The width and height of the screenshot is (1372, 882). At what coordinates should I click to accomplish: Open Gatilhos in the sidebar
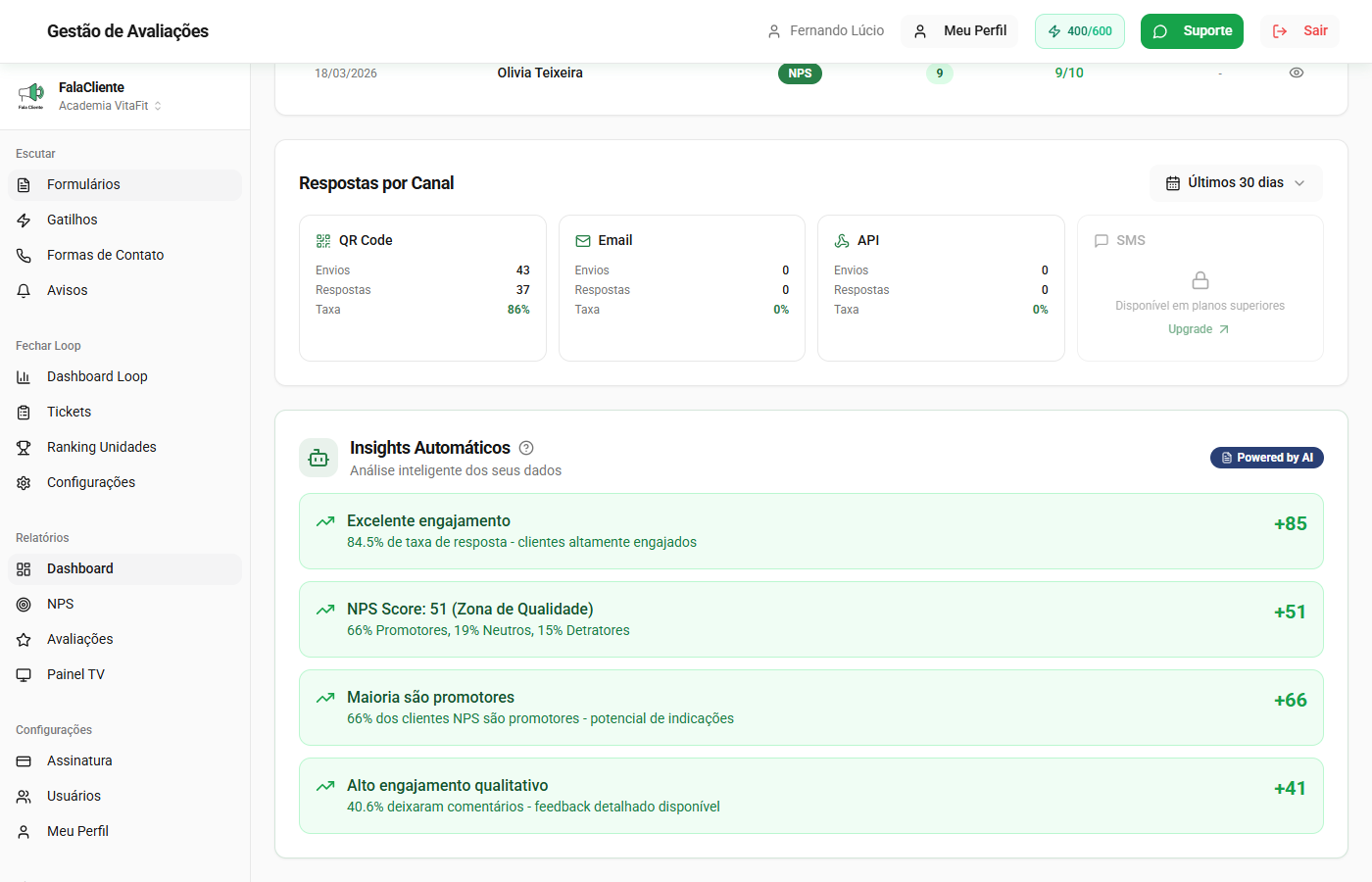pos(73,220)
